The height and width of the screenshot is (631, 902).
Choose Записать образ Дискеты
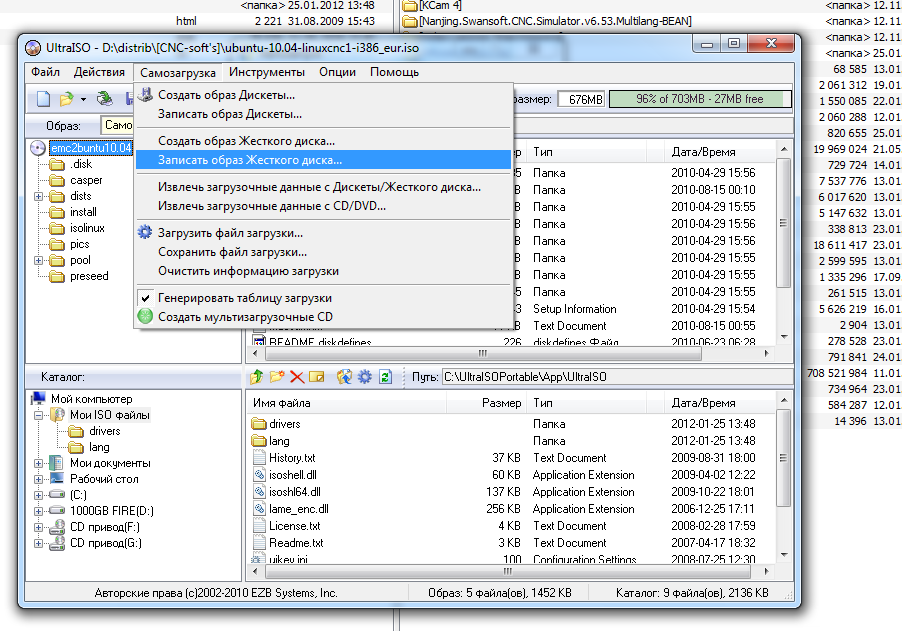pos(323,114)
